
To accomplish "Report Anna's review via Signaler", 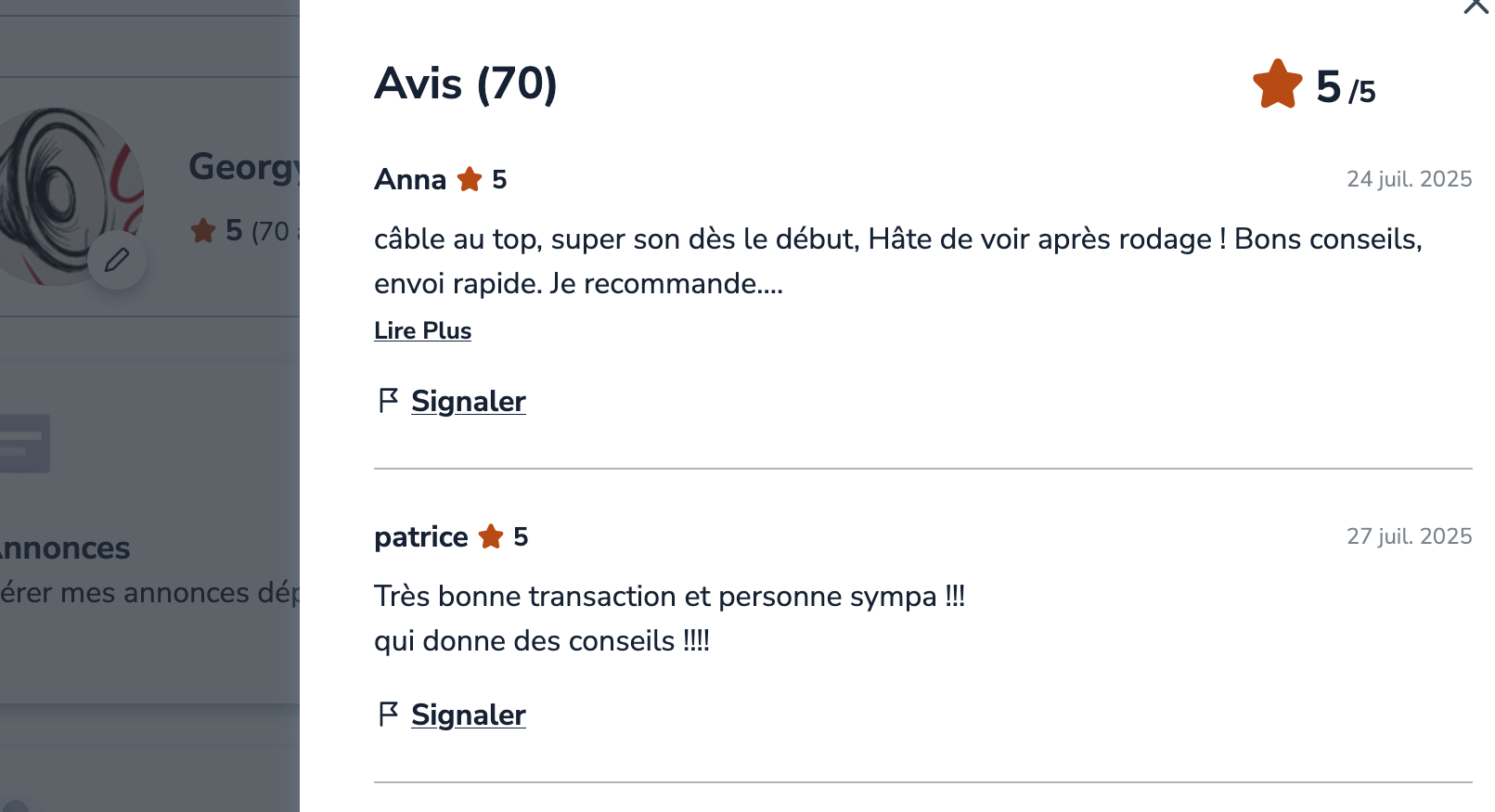I will click(x=468, y=401).
